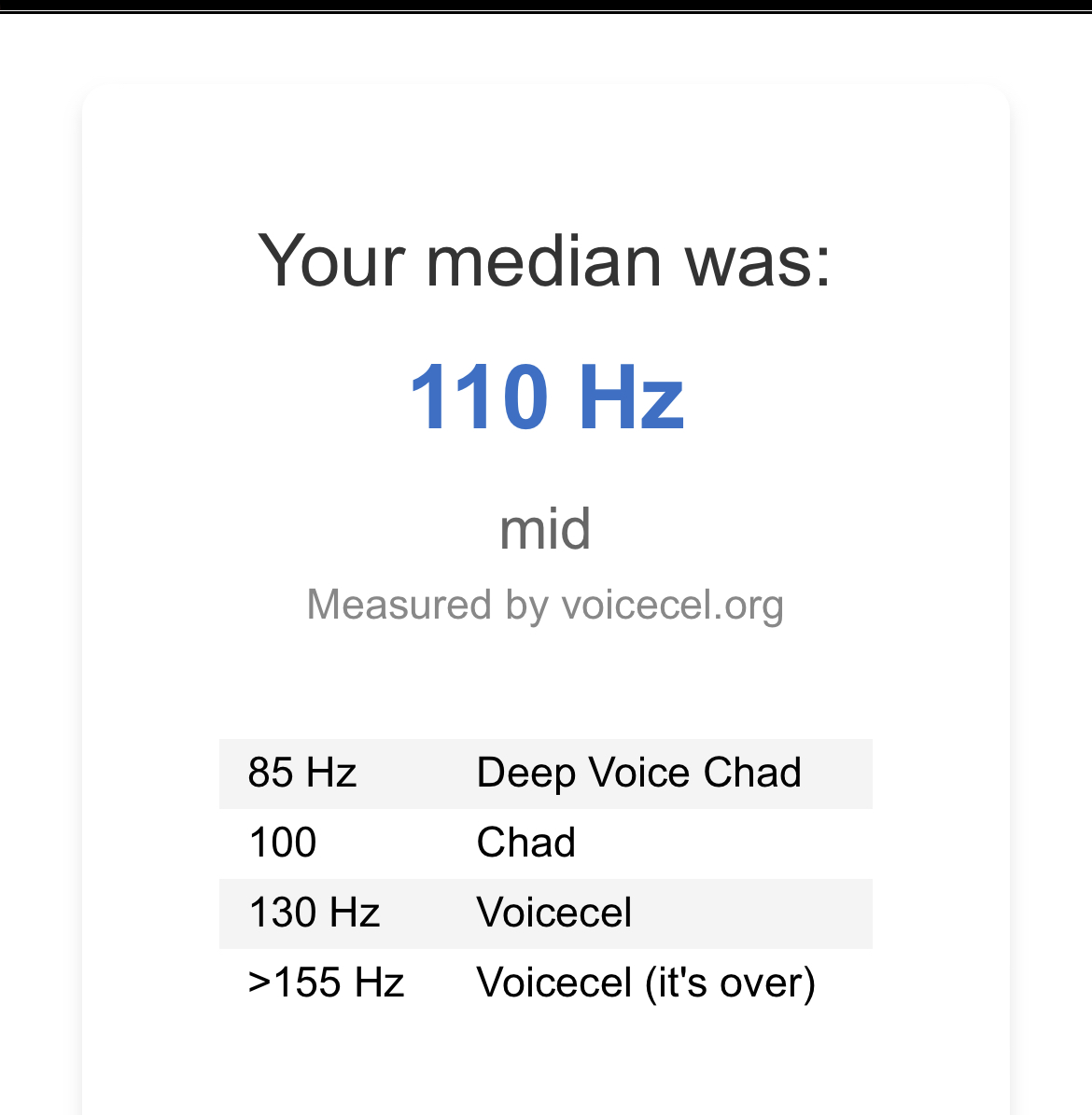Click the 'Your median was:' heading
1092x1115 pixels.
click(545, 260)
